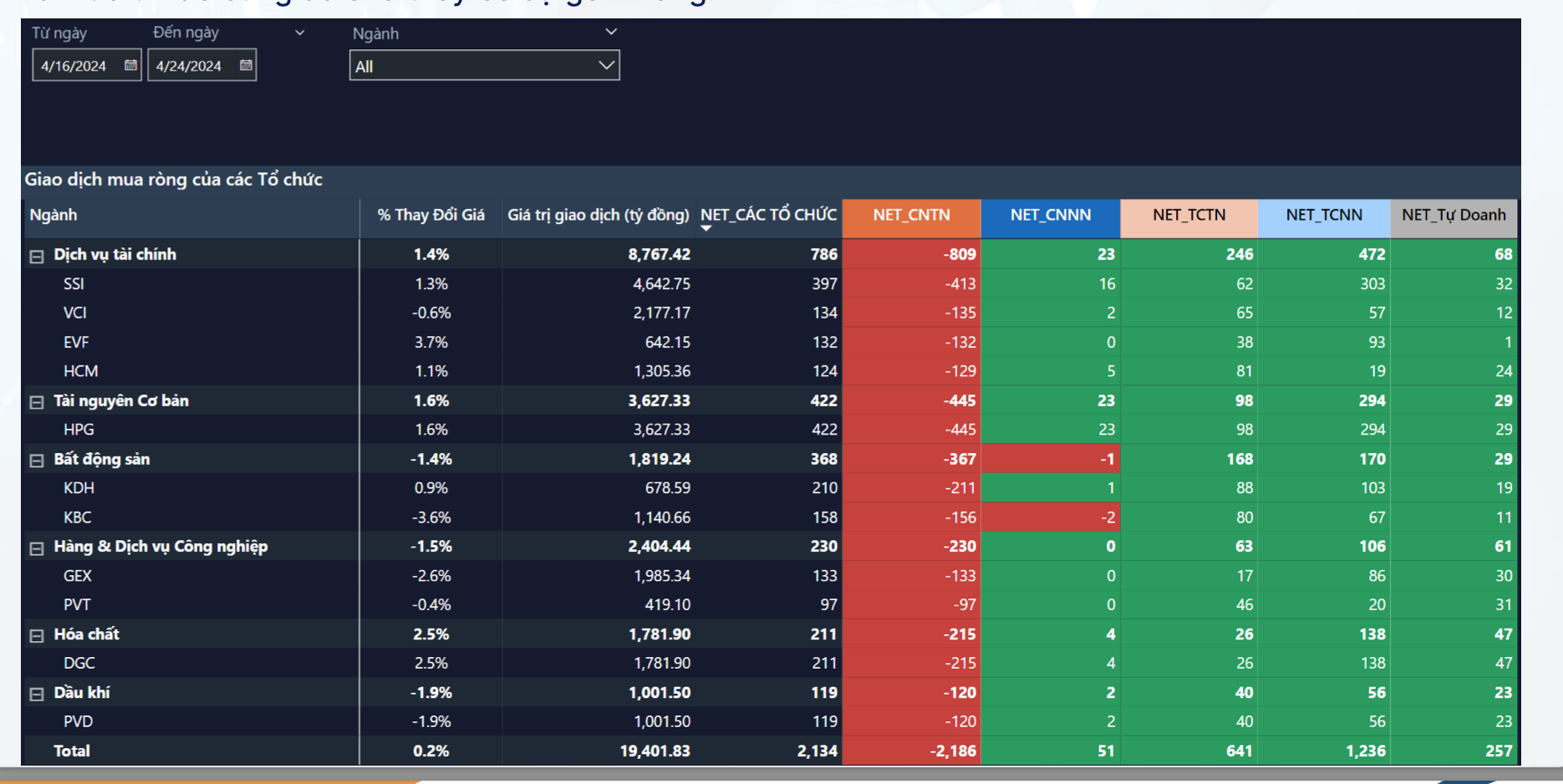Click the % Thay Đổi Giá header
Screen dimensions: 1563x784
pyautogui.click(x=430, y=216)
